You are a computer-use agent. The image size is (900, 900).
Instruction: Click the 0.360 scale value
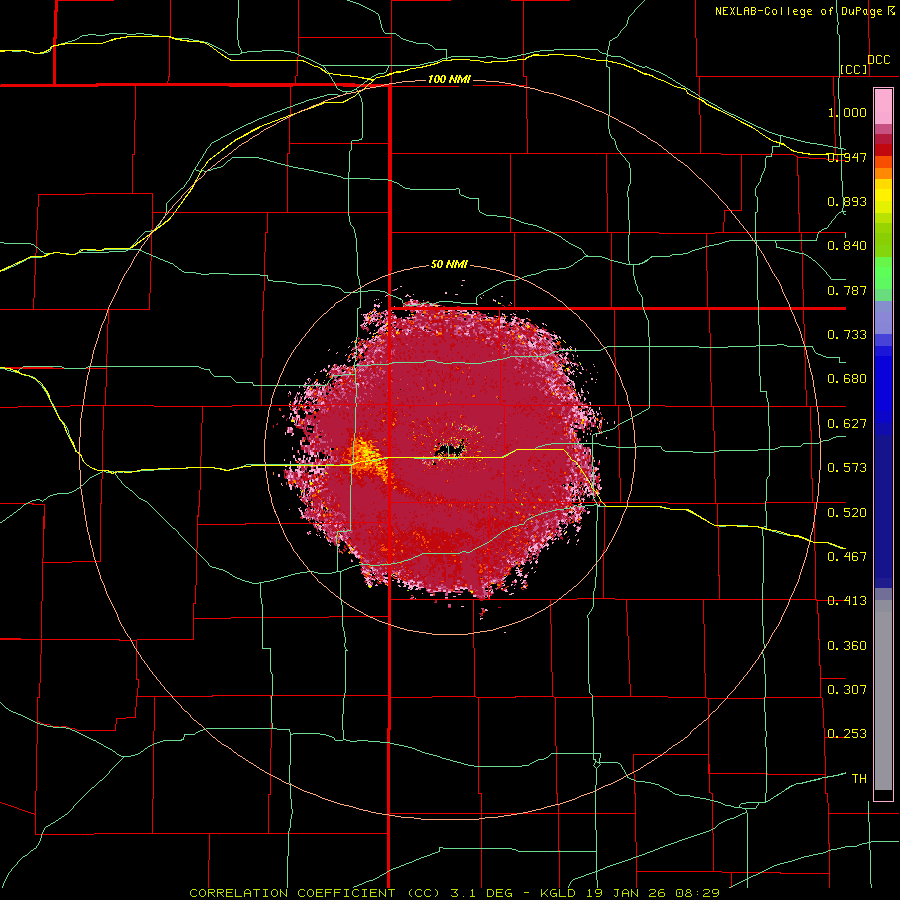coord(847,646)
